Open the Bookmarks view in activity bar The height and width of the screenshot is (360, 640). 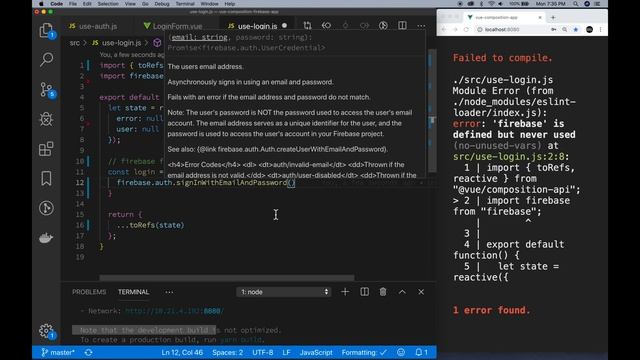tap(46, 178)
